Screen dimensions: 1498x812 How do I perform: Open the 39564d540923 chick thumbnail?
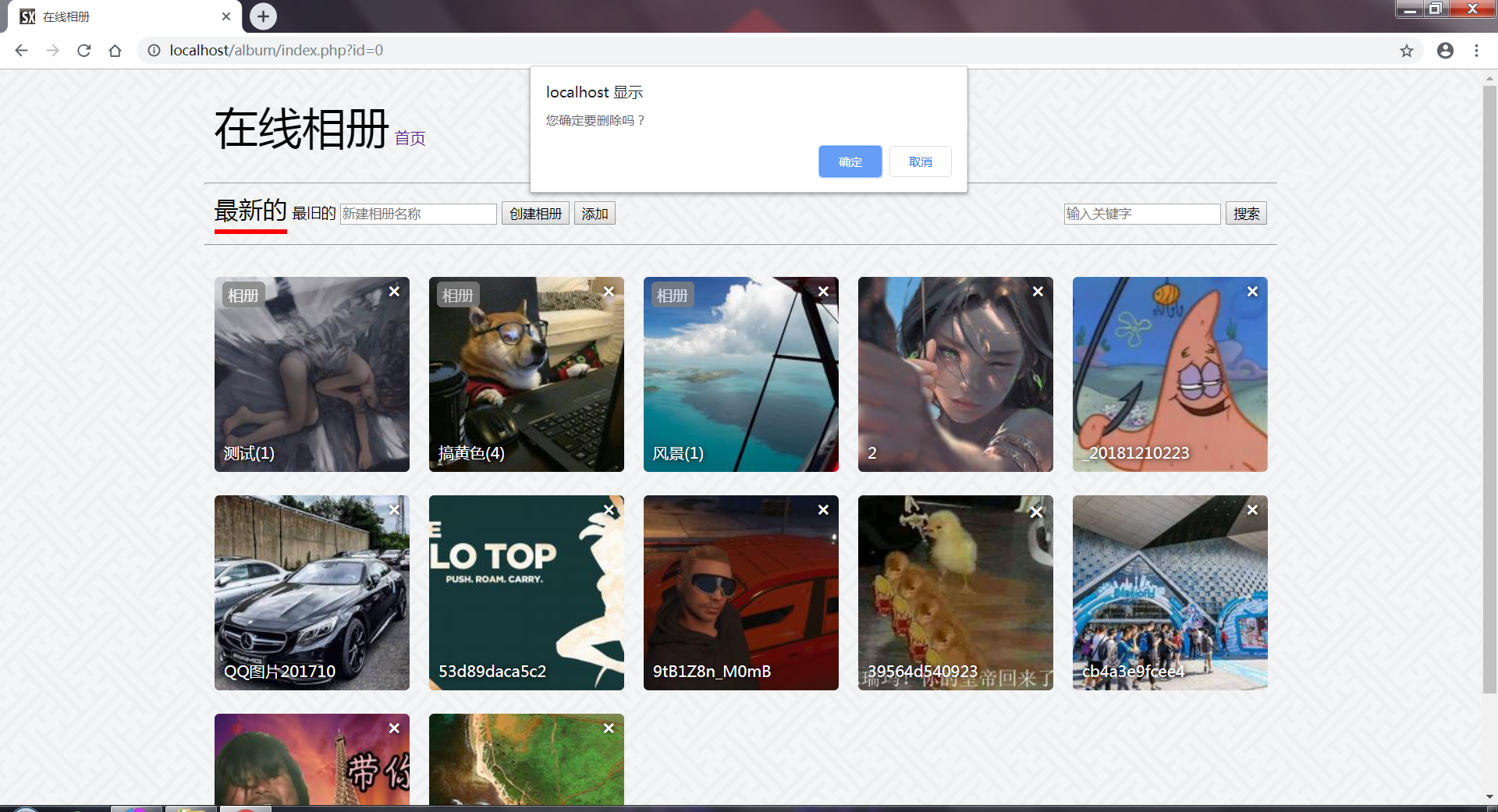[956, 593]
